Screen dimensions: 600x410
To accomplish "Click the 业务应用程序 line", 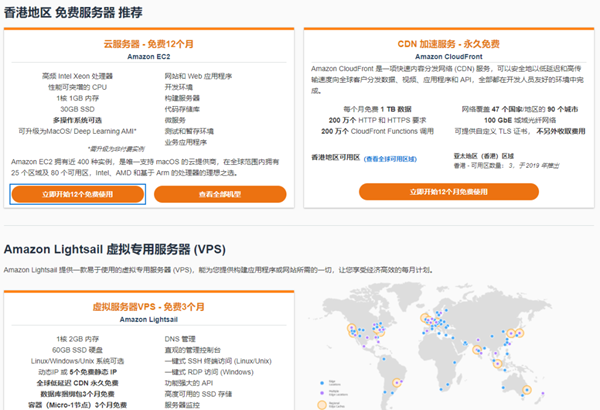I will (186, 142).
